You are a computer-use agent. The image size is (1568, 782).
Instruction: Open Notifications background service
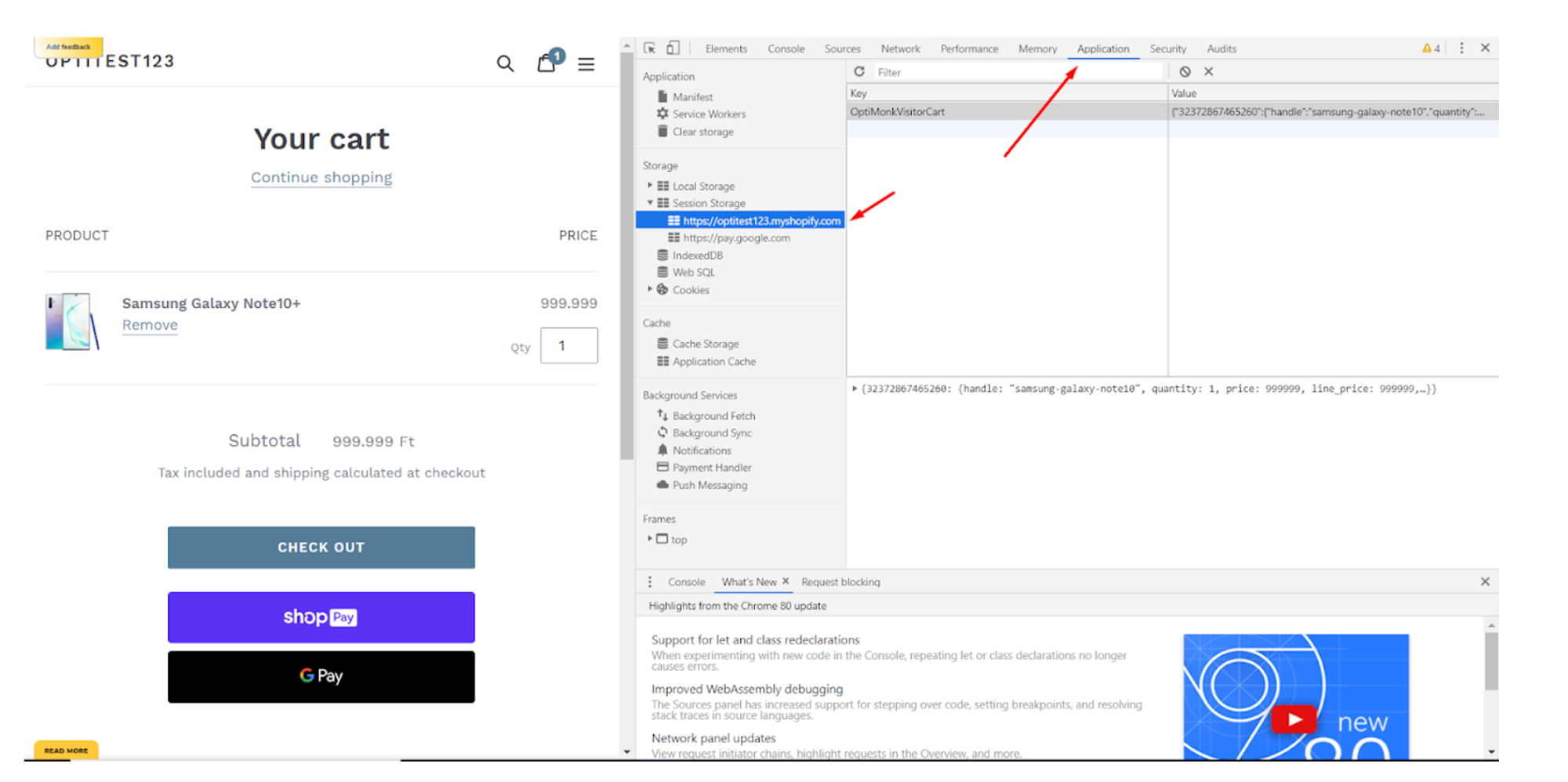pyautogui.click(x=701, y=451)
